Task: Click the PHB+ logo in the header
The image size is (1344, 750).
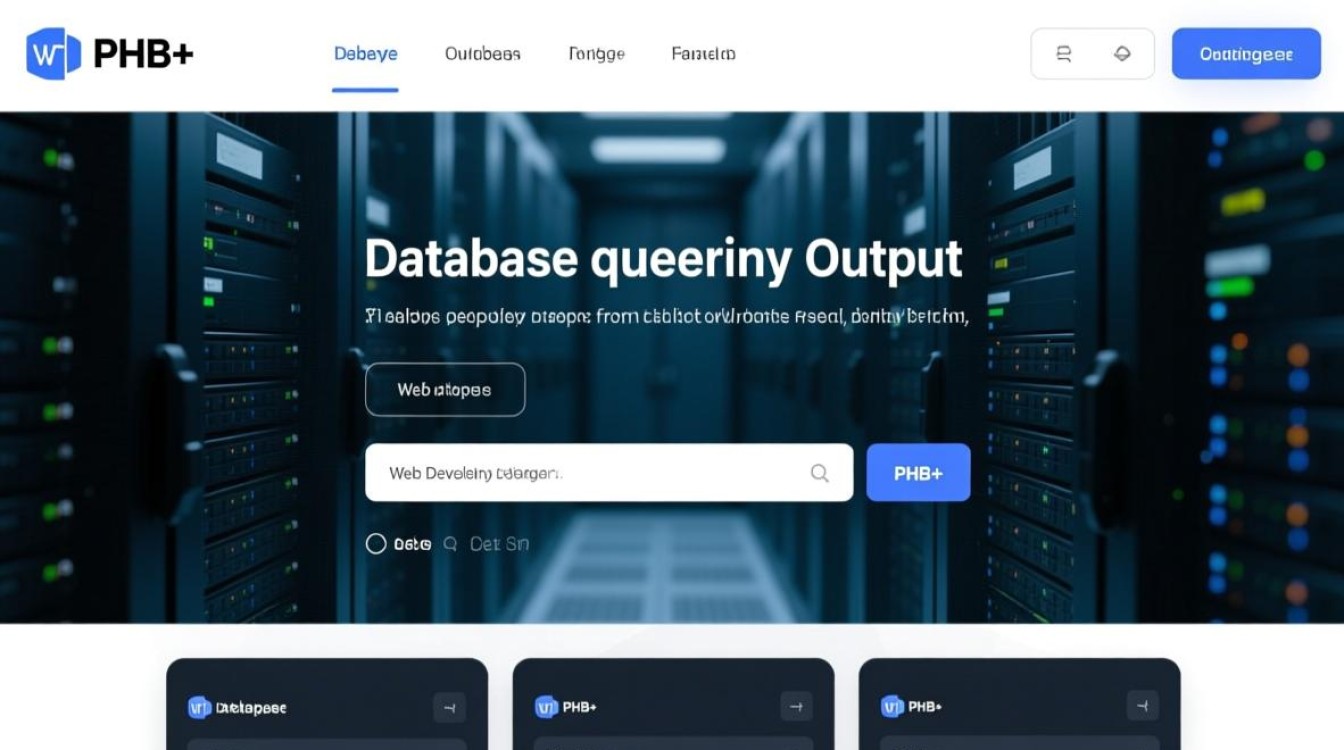Action: (109, 54)
